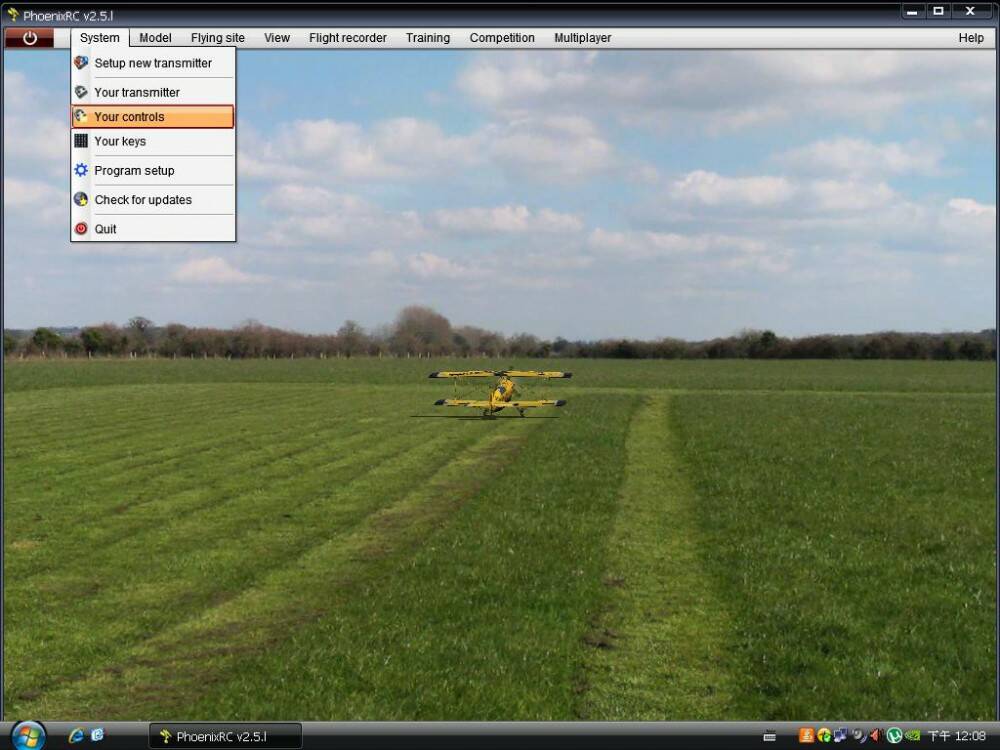Choose Your transmitter entry
The width and height of the screenshot is (1000, 750).
[153, 92]
